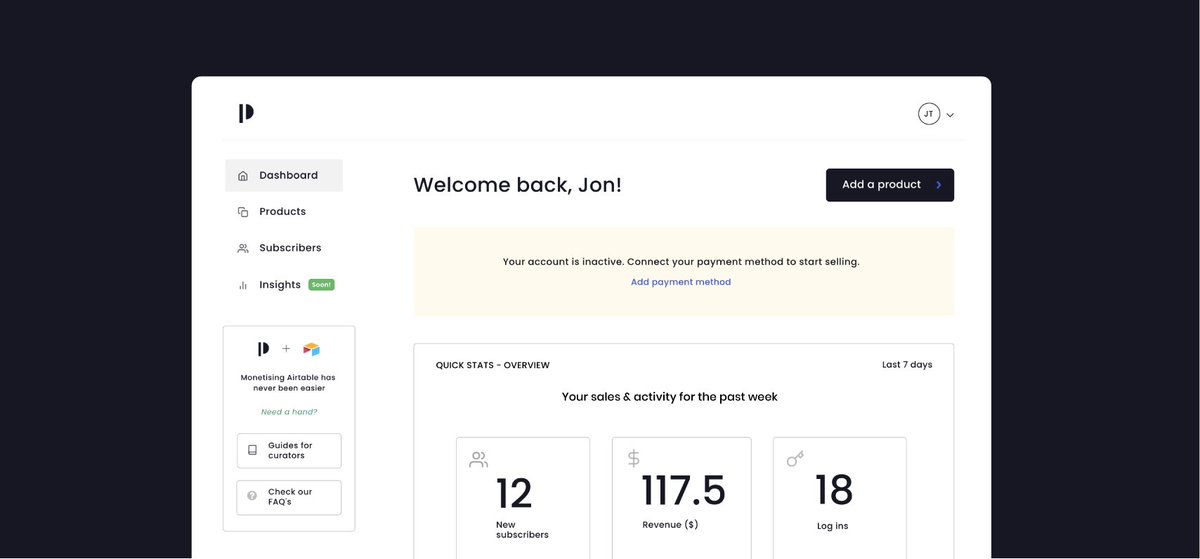Click the logo in the Airtable promo card
This screenshot has width=1200, height=559.
click(x=264, y=349)
